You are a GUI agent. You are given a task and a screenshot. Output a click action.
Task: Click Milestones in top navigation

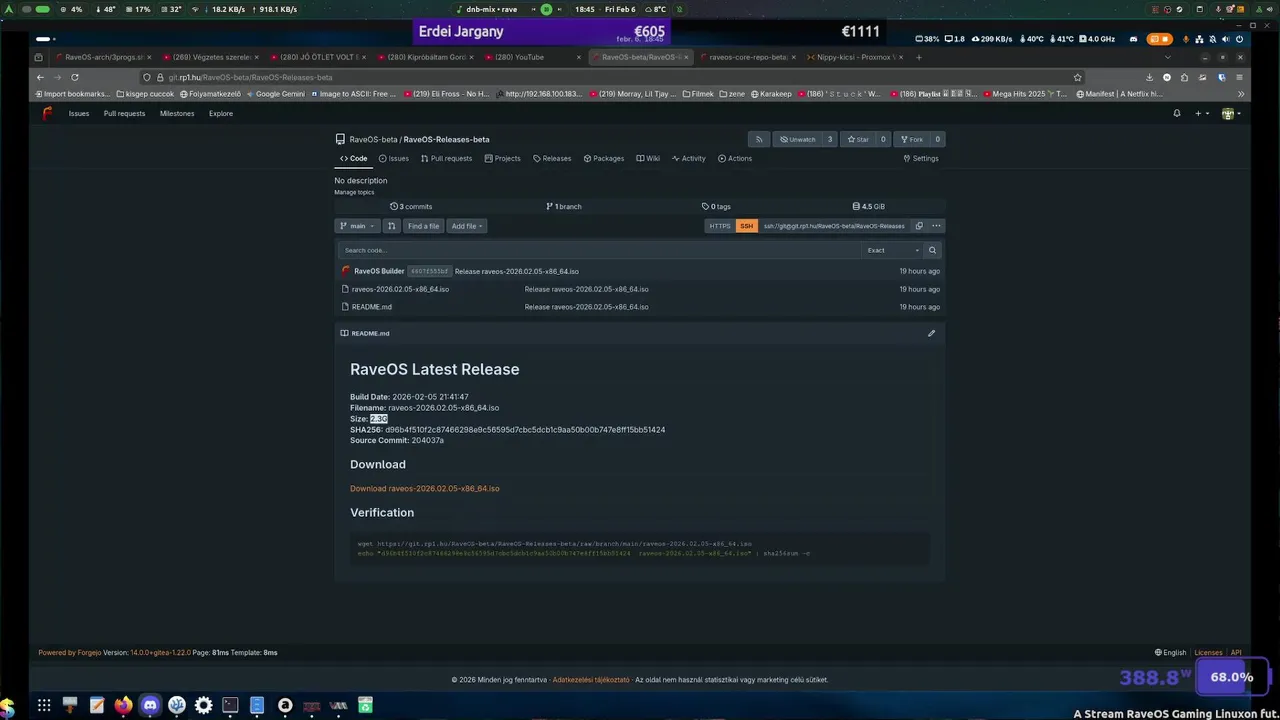[x=177, y=113]
